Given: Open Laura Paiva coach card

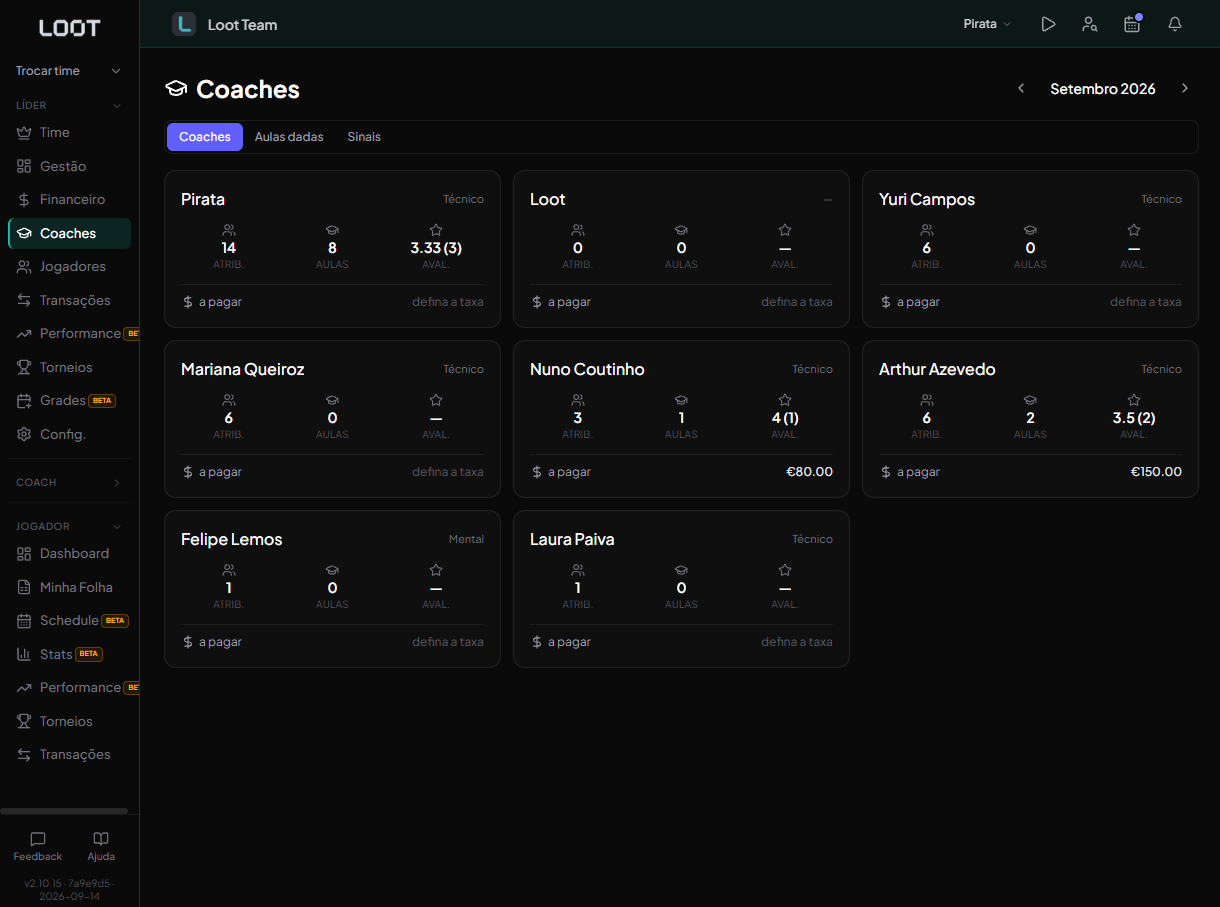Looking at the screenshot, I should point(681,589).
